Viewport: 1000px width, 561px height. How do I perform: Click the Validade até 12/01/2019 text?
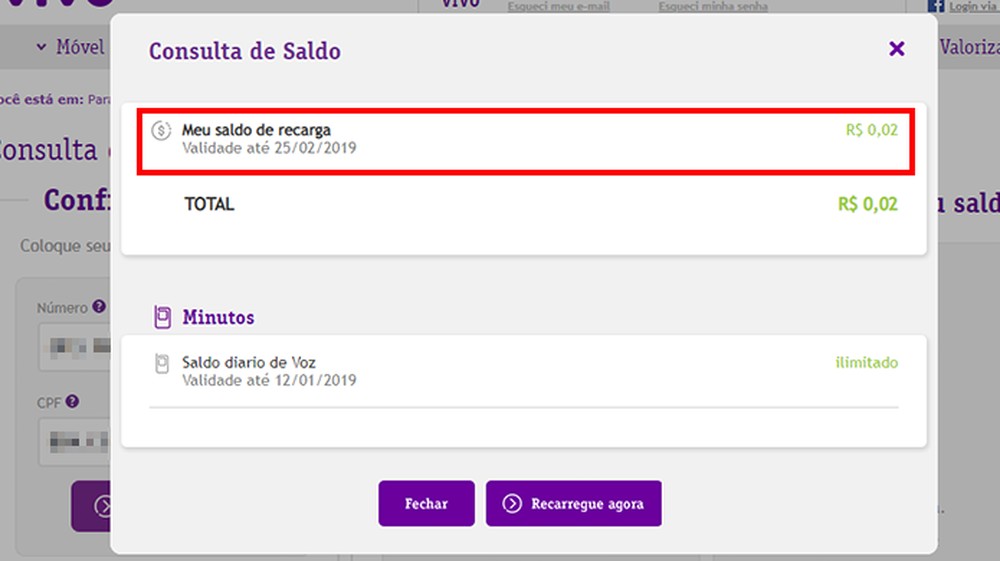pos(269,381)
